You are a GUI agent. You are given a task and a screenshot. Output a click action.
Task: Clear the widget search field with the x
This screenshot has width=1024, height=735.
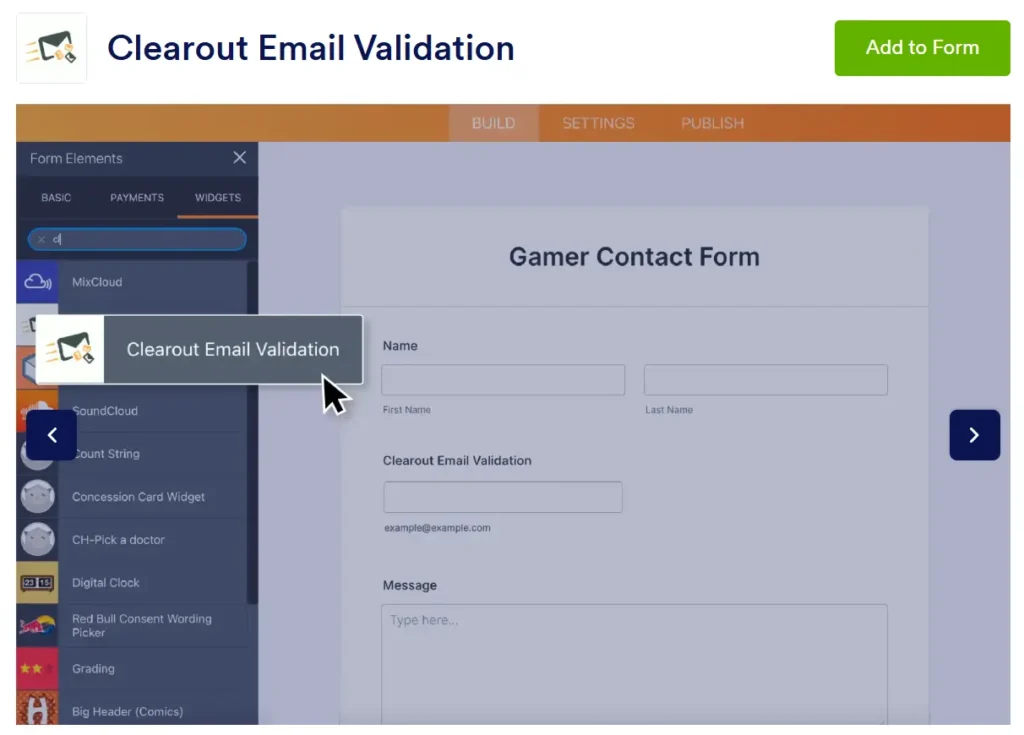tap(41, 239)
